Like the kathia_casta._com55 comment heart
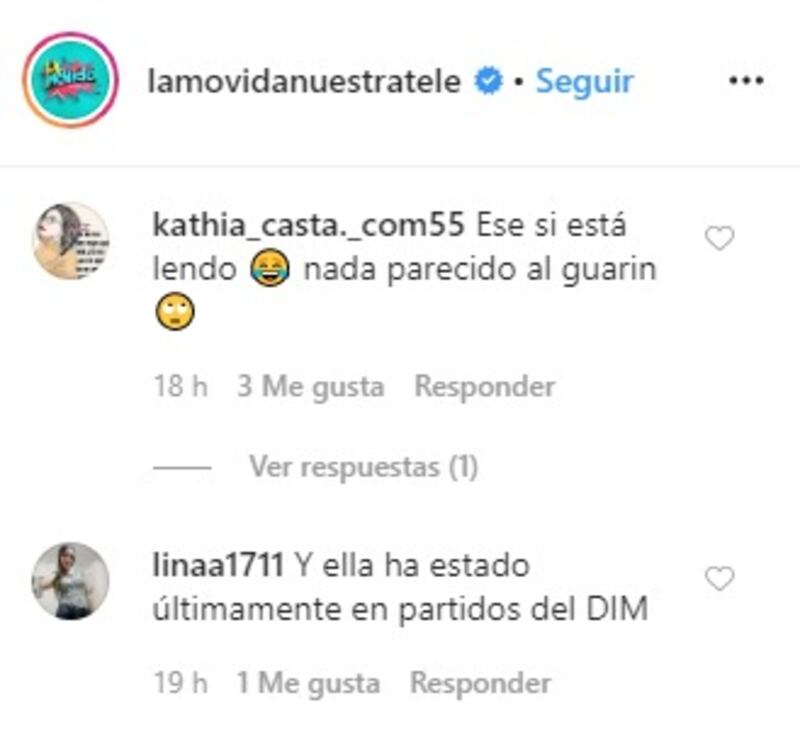The width and height of the screenshot is (800, 744). (719, 238)
